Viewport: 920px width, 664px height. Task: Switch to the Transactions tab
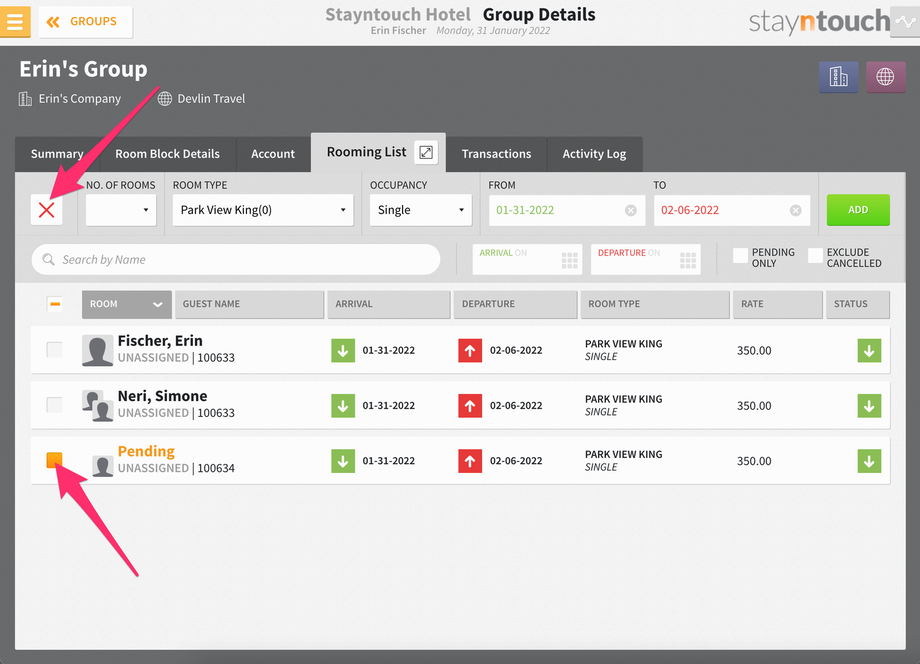click(496, 154)
